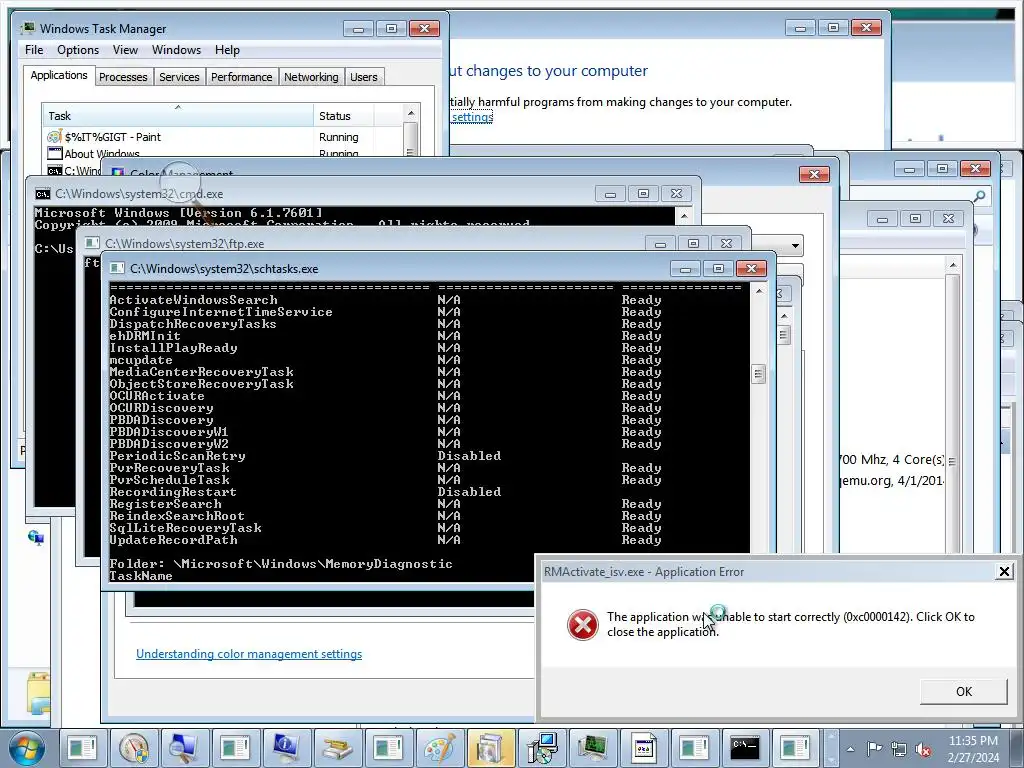Open the Windows menu in Task Manager
This screenshot has width=1024, height=768.
tap(176, 50)
